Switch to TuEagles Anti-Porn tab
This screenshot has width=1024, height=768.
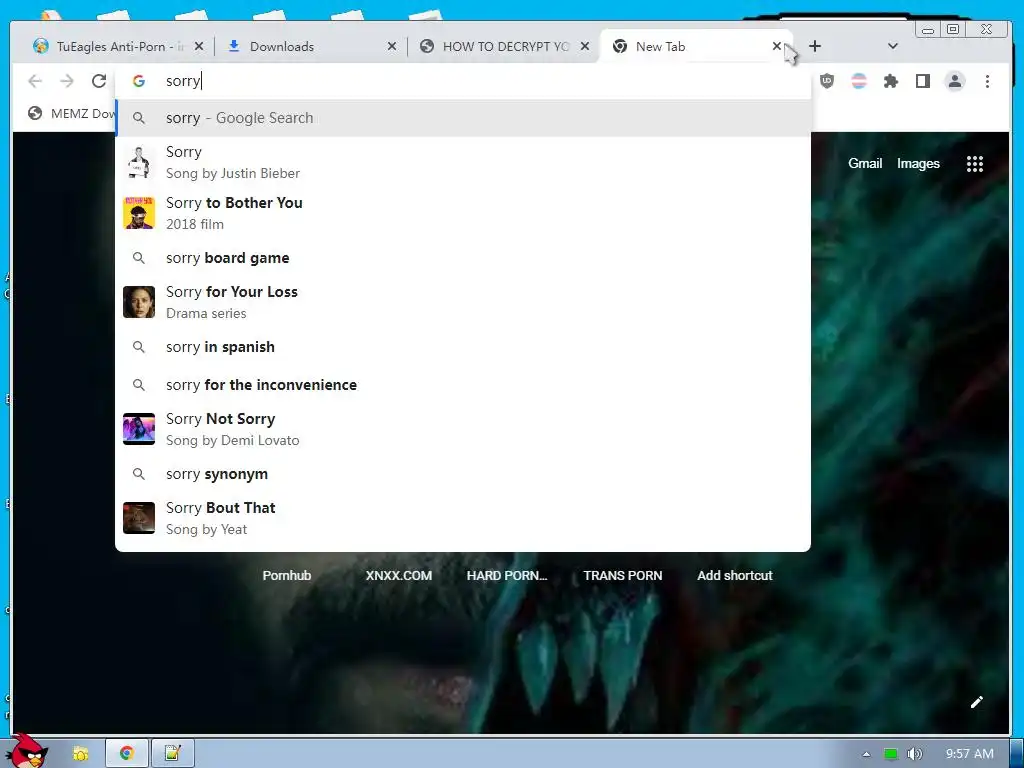pyautogui.click(x=118, y=46)
